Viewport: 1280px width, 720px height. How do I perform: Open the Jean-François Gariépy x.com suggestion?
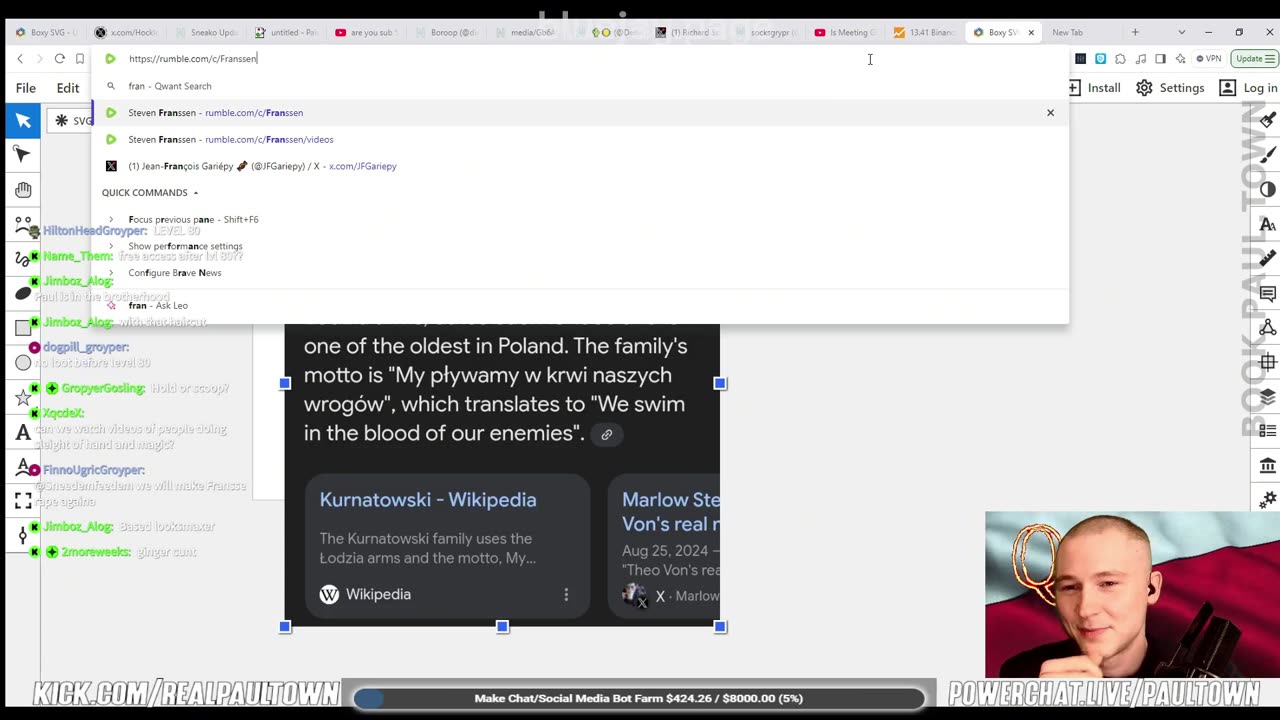pyautogui.click(x=580, y=166)
